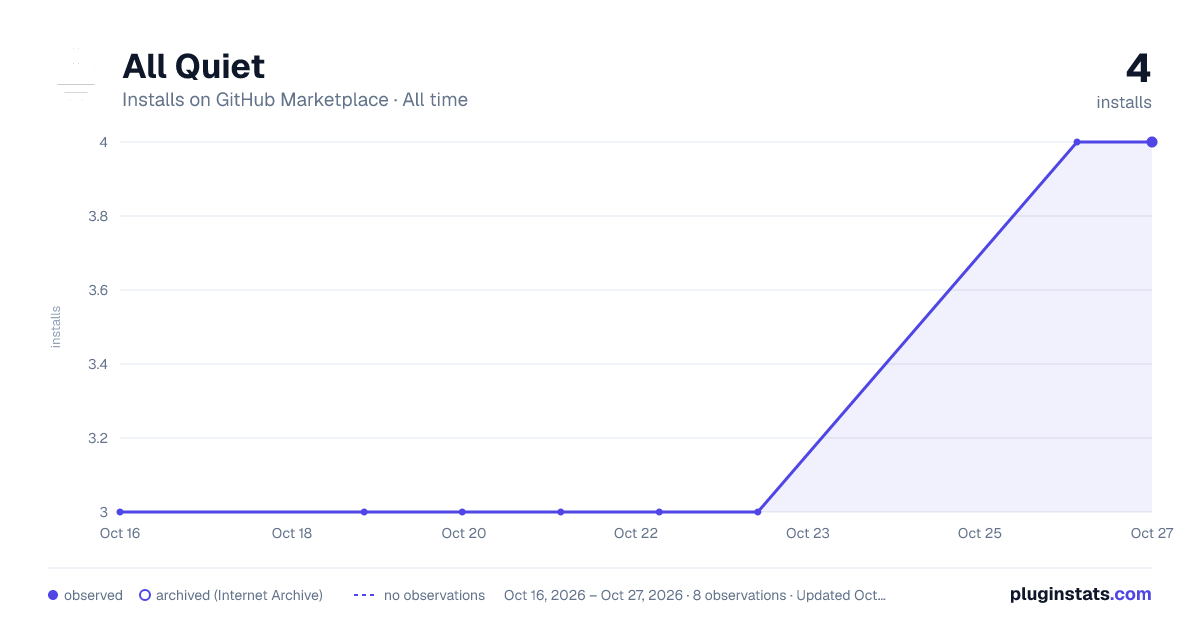Viewport: 1200px width, 630px height.
Task: Select the data point just before Oct 19
Action: [364, 512]
